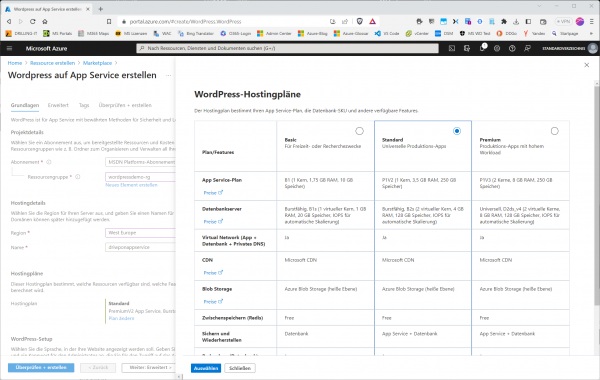Click the hosting panel vertical scrollbar
Screen dimensions: 600x380
597,195
